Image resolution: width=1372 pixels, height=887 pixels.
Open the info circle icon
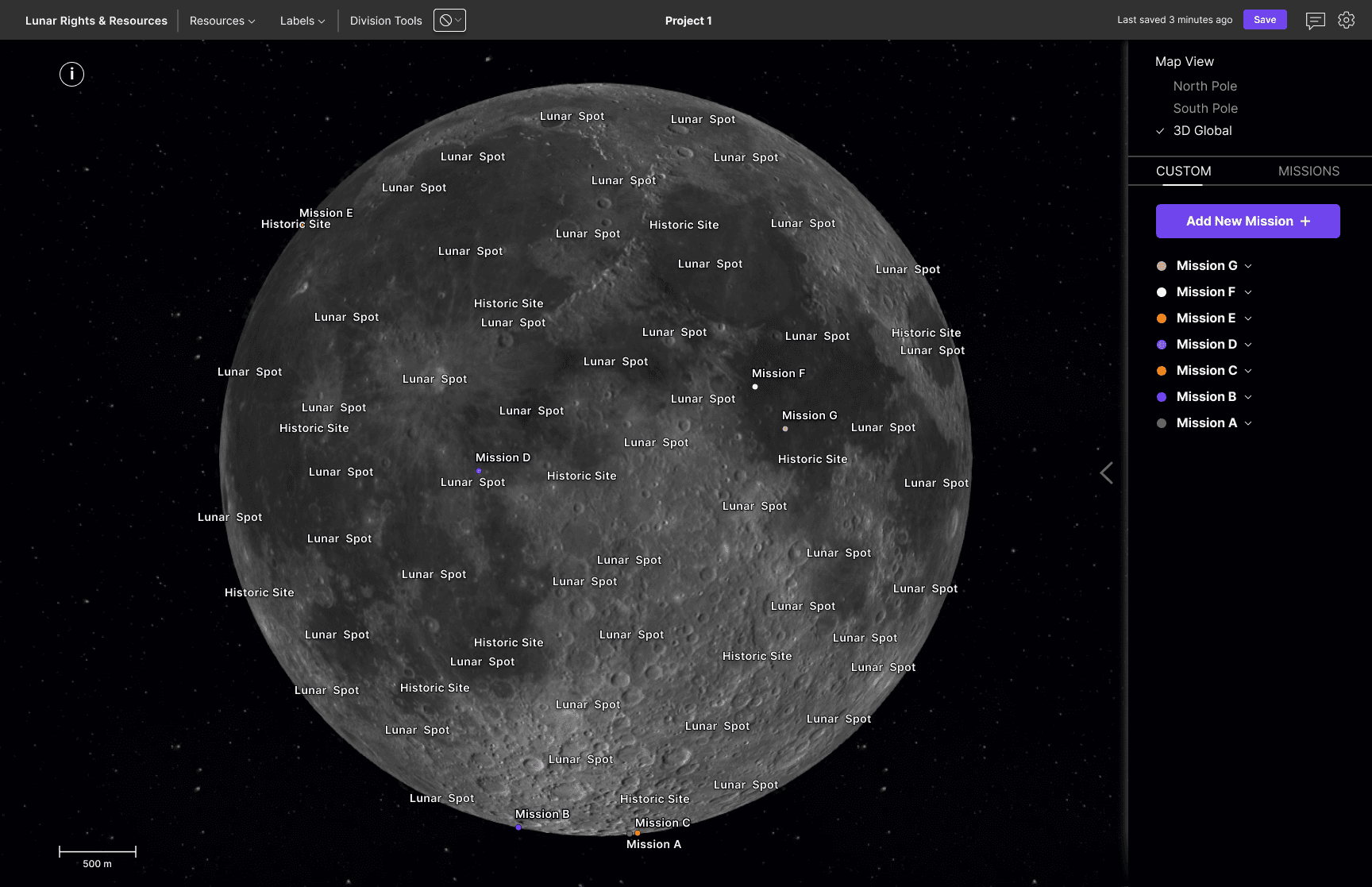71,74
